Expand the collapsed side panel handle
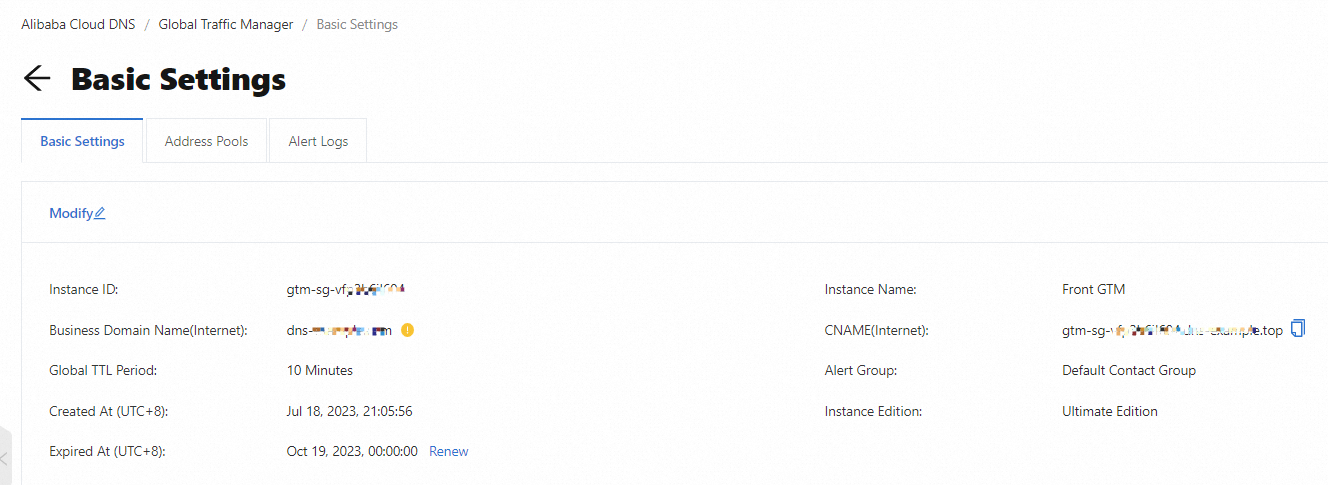 [x=5, y=458]
